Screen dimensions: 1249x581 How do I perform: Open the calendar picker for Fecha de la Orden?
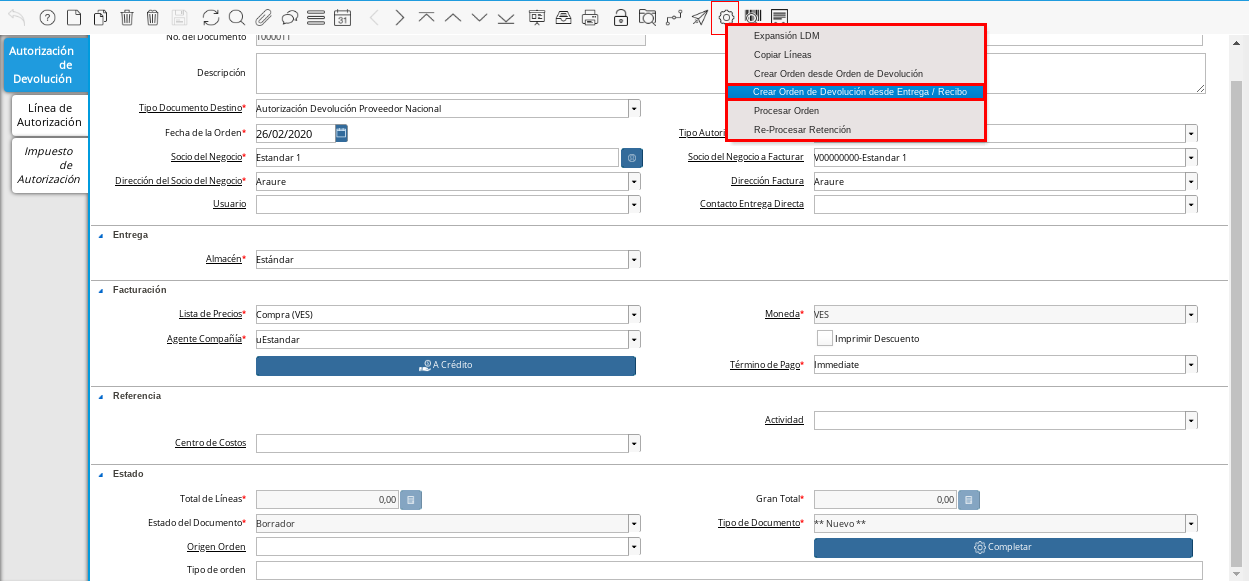pyautogui.click(x=341, y=133)
